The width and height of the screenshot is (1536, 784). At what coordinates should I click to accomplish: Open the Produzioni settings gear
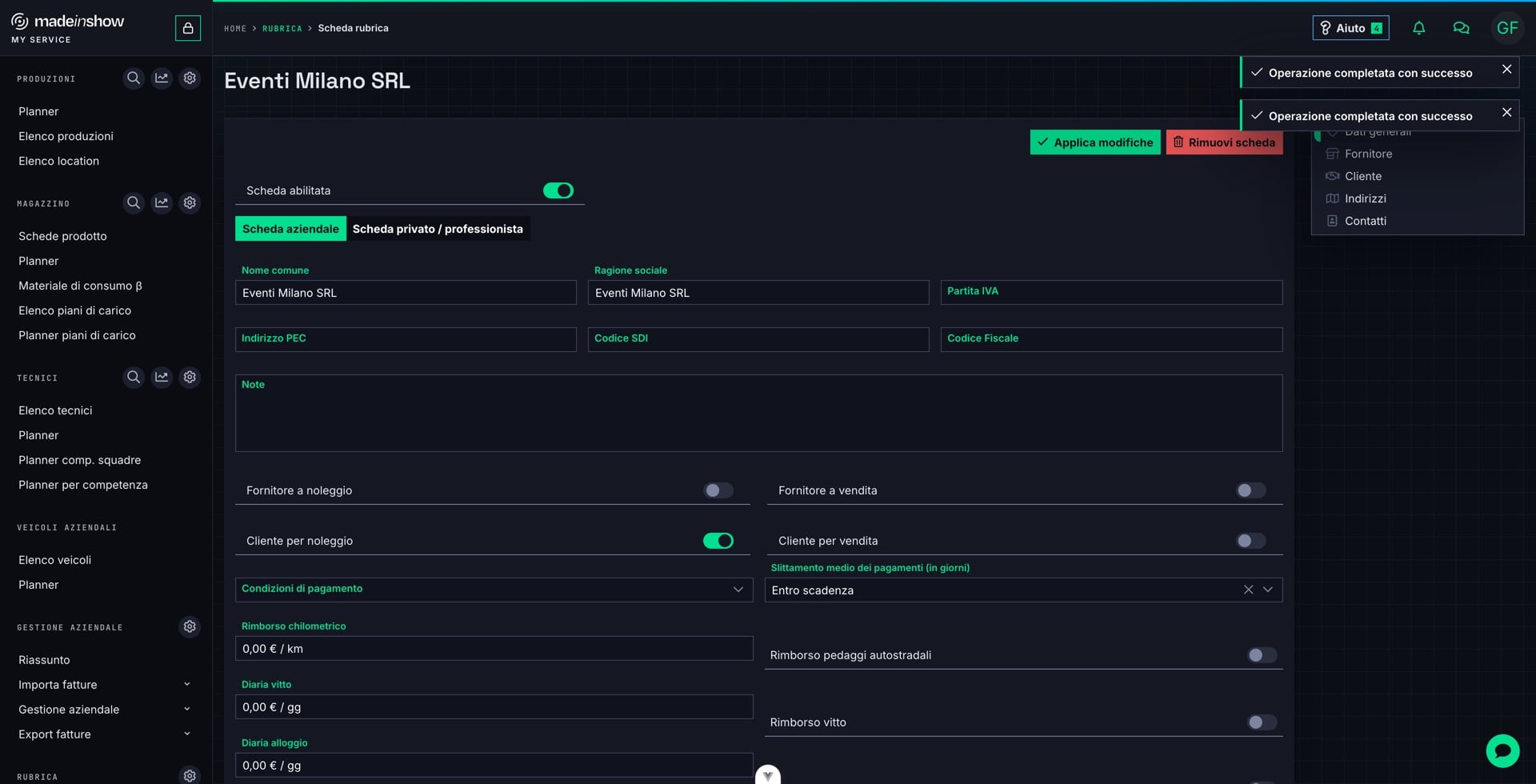pyautogui.click(x=190, y=78)
